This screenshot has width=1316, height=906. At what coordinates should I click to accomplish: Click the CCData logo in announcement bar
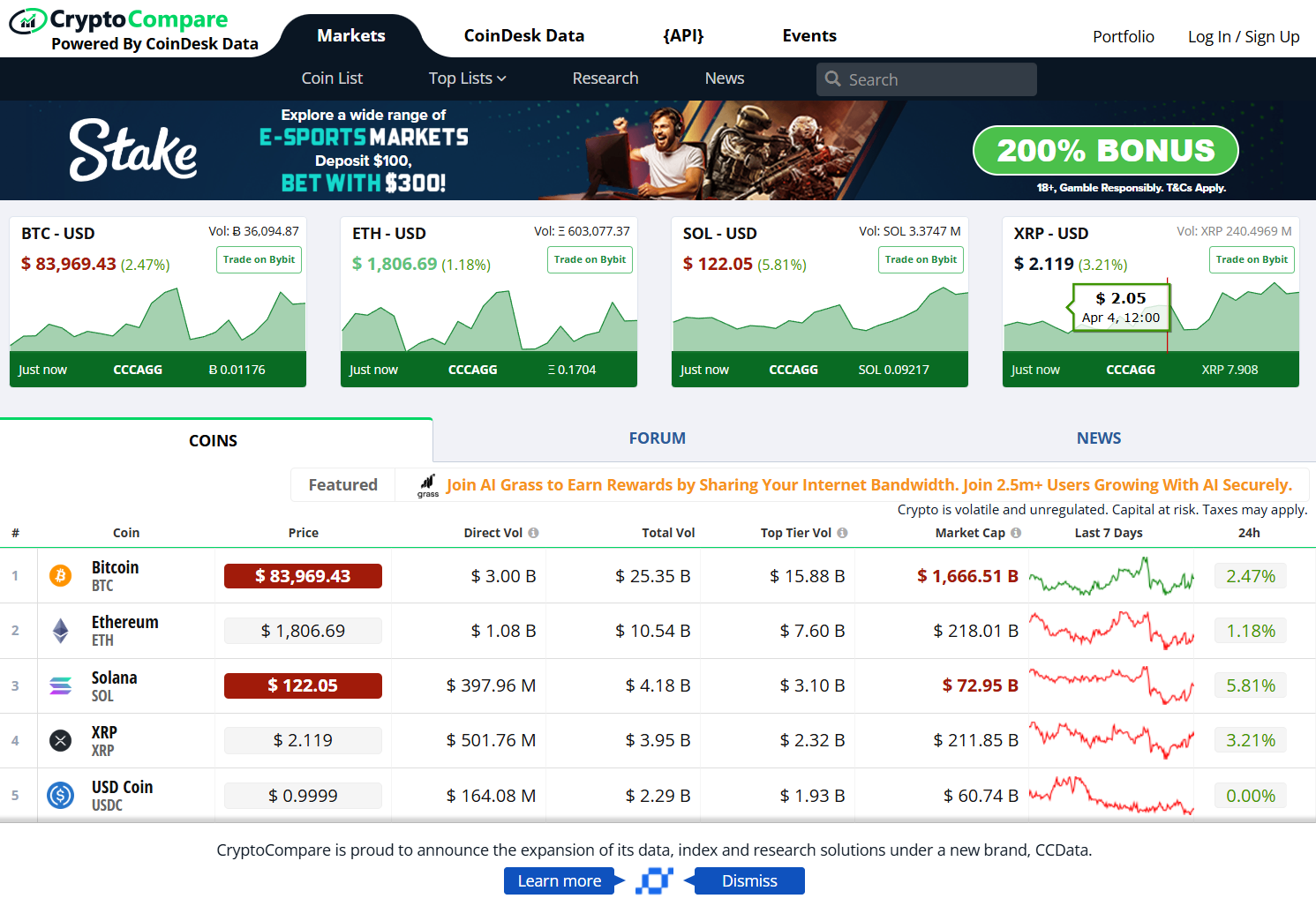pyautogui.click(x=654, y=880)
